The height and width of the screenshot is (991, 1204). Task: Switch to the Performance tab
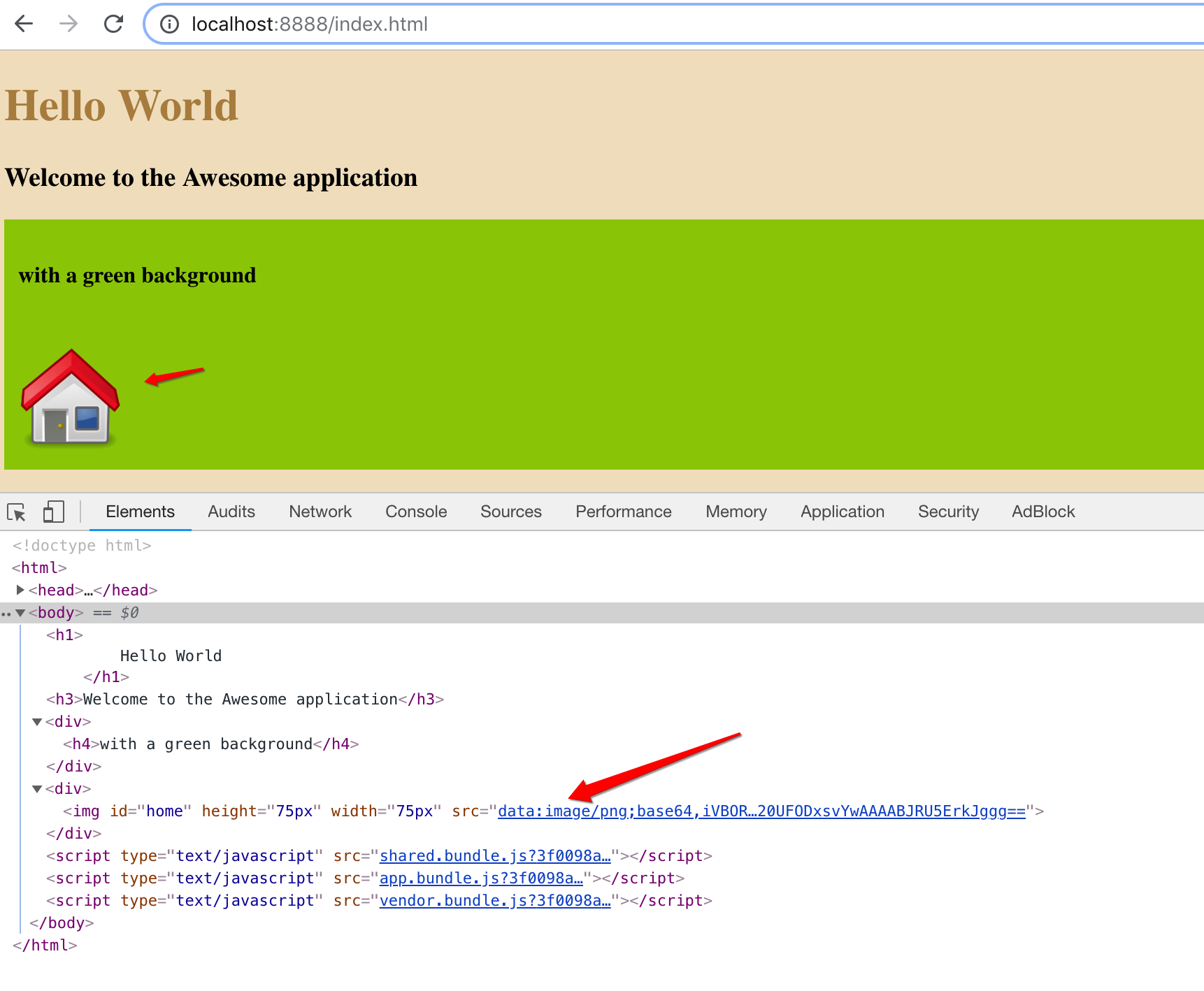click(624, 512)
